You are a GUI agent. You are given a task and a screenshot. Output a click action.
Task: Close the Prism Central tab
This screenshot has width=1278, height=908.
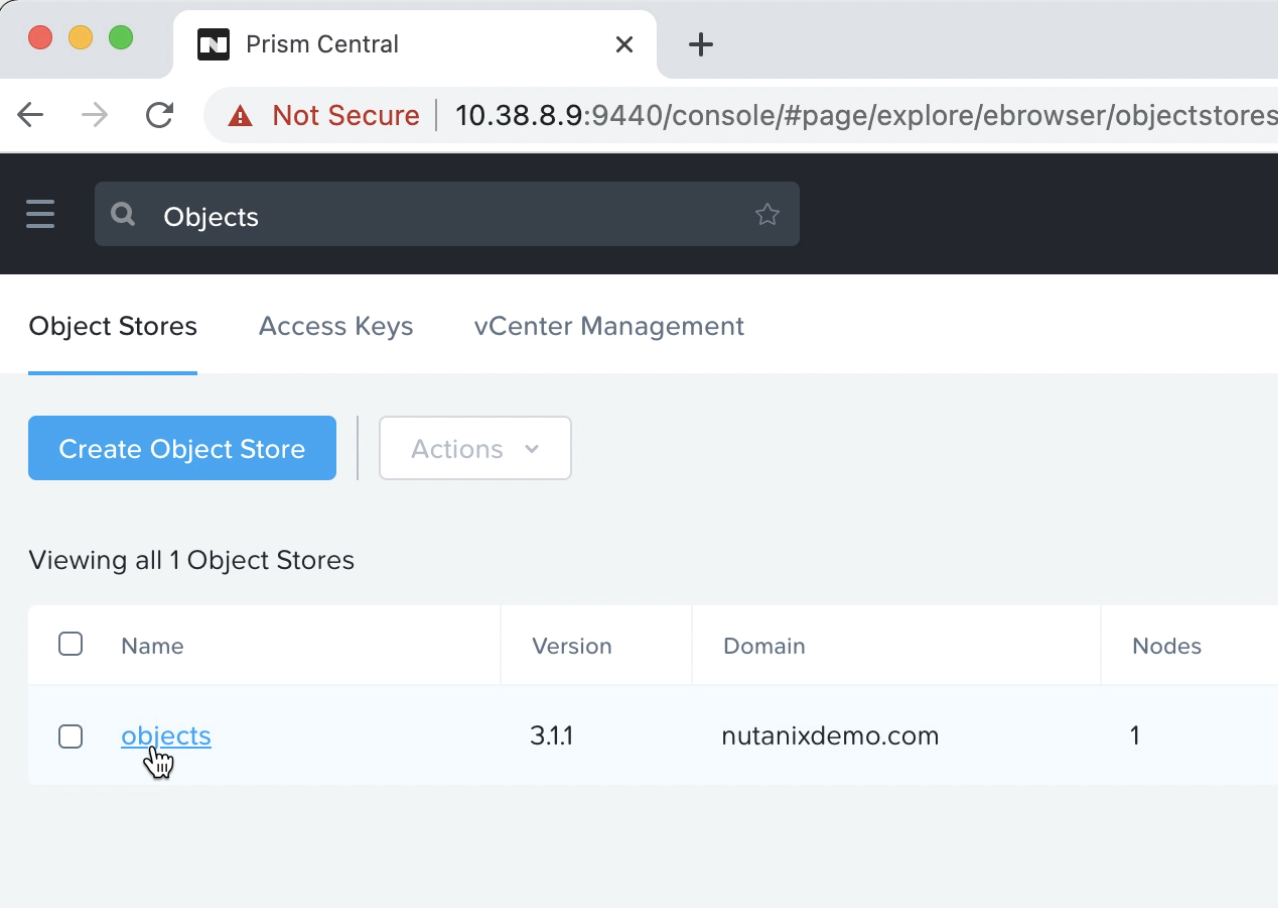coord(624,44)
